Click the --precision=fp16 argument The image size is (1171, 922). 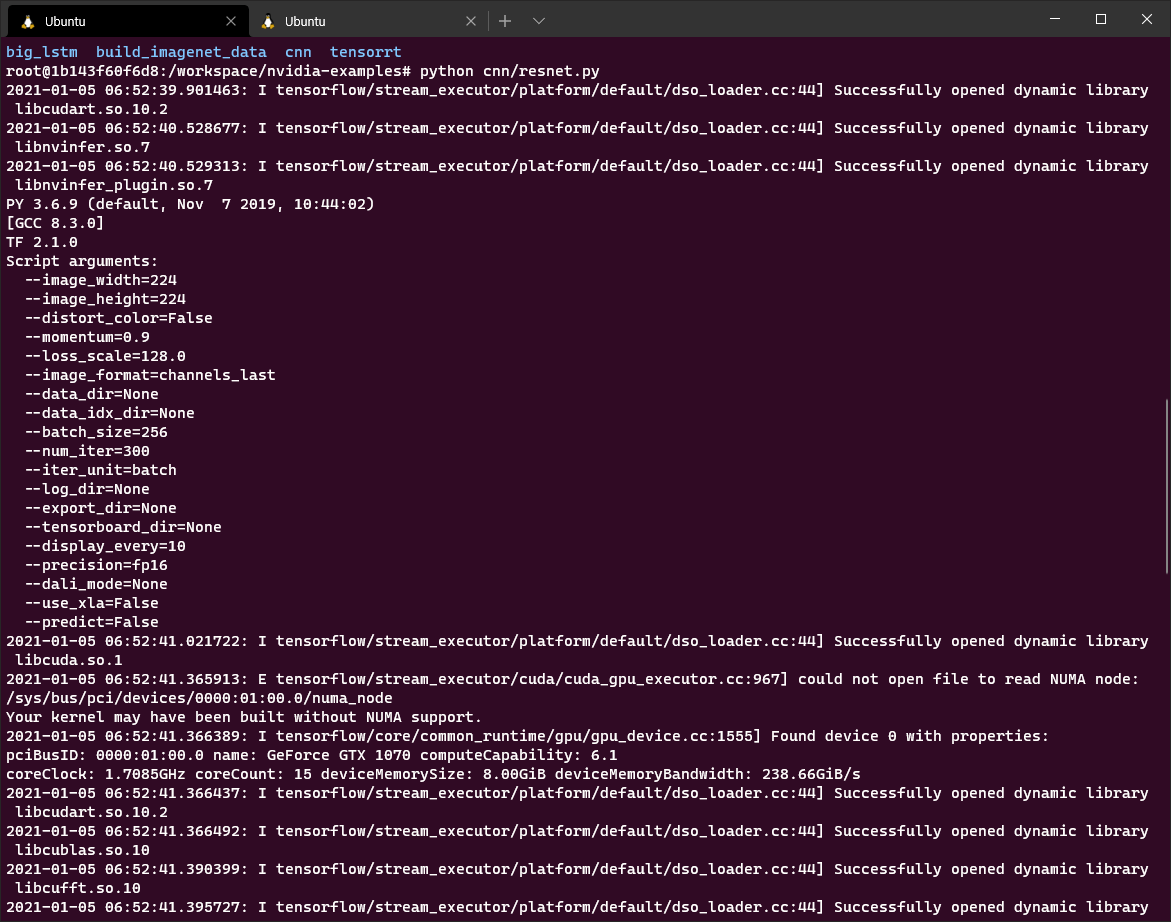[96, 565]
